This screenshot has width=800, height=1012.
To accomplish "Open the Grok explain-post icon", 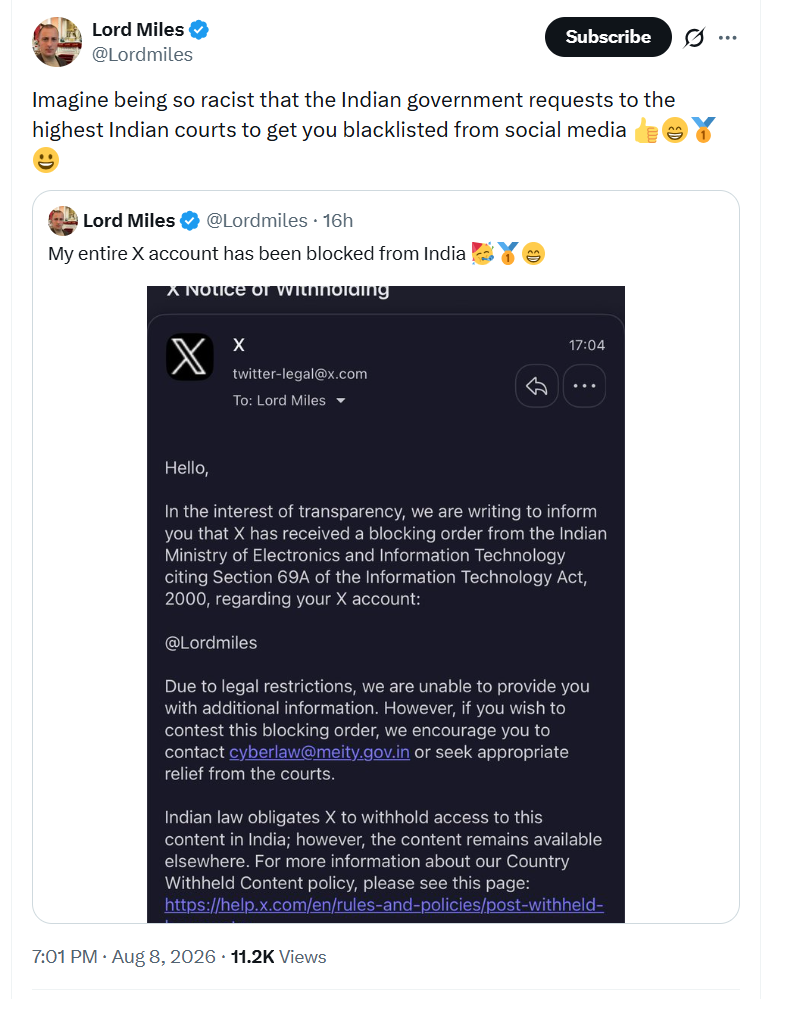I will 694,37.
